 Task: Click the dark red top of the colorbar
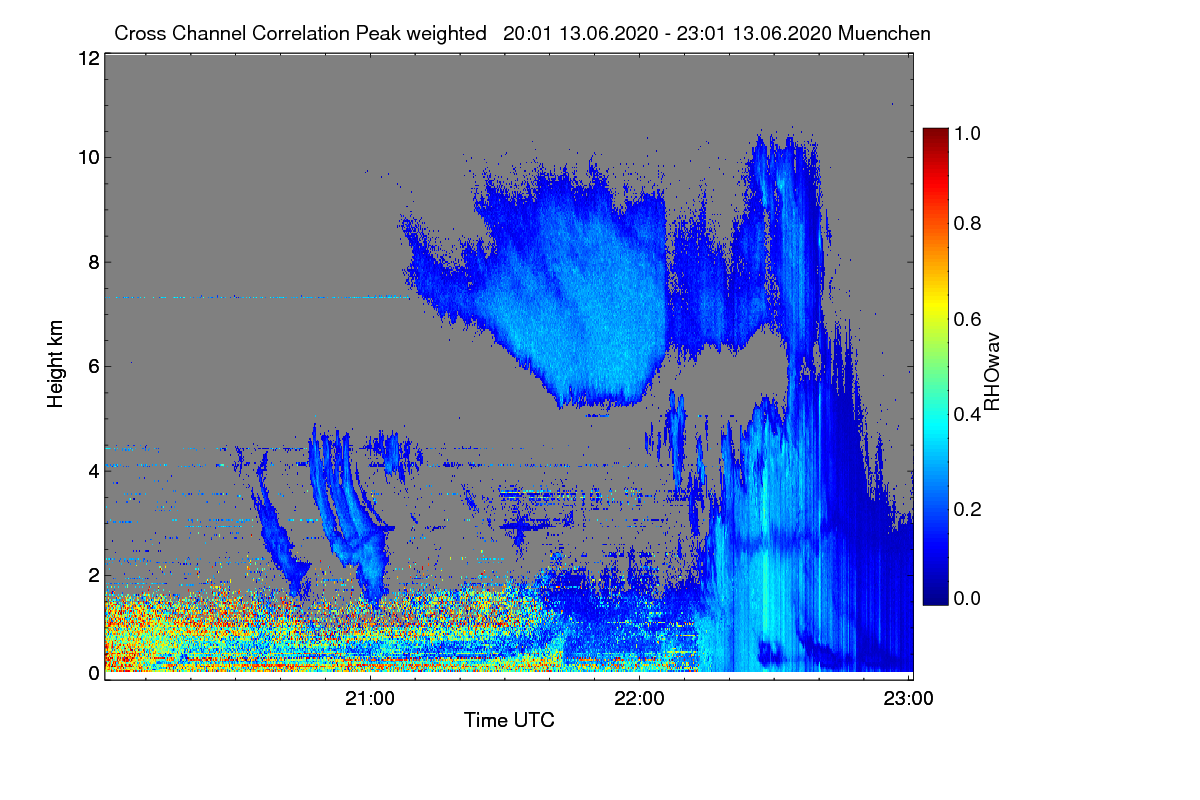point(935,136)
